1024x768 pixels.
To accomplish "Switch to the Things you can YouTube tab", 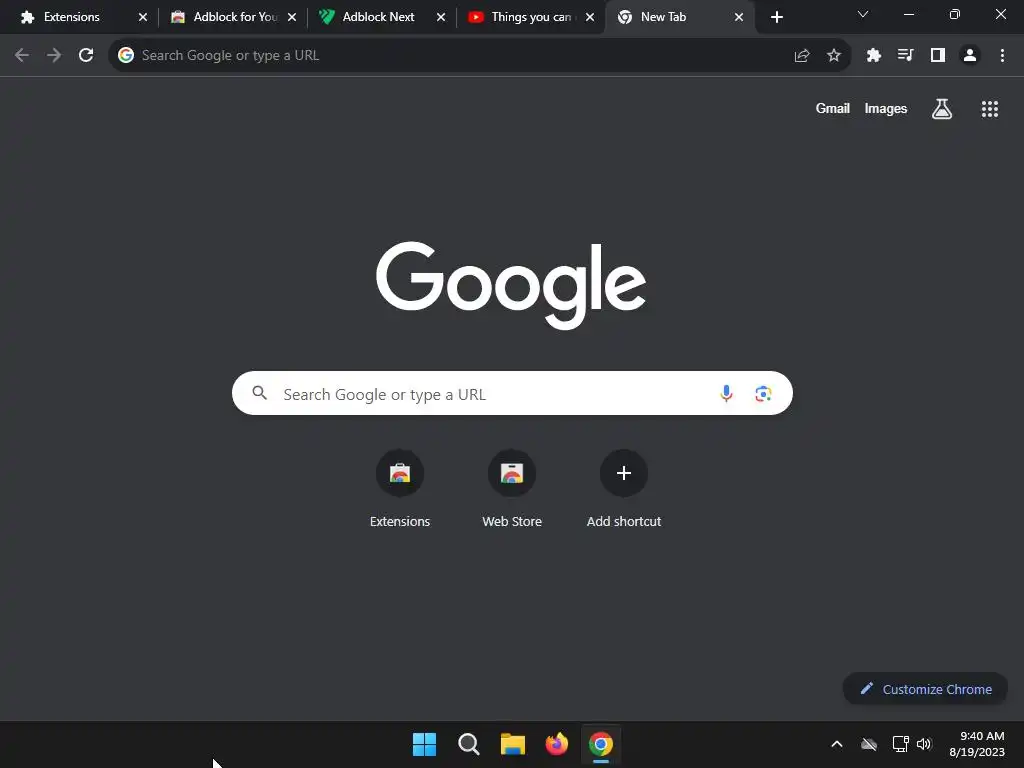I will tap(530, 18).
